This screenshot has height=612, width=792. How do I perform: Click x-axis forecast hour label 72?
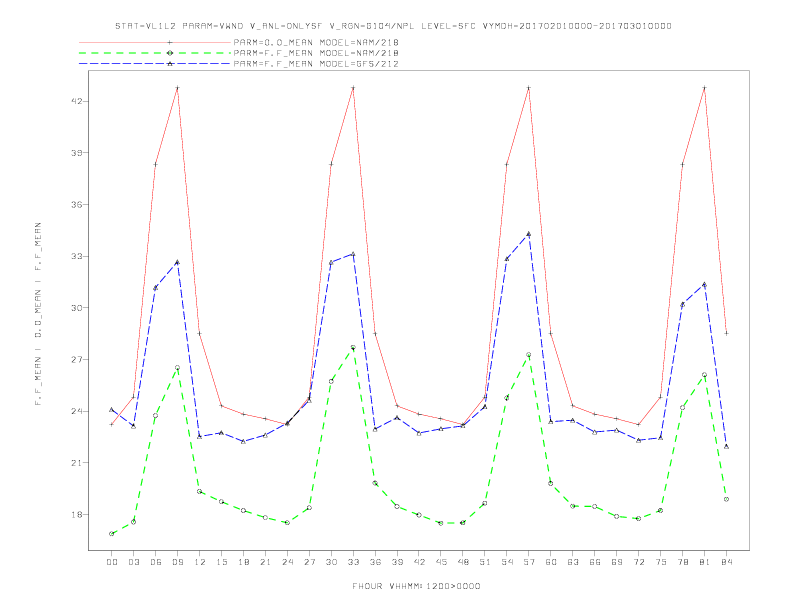coord(638,562)
